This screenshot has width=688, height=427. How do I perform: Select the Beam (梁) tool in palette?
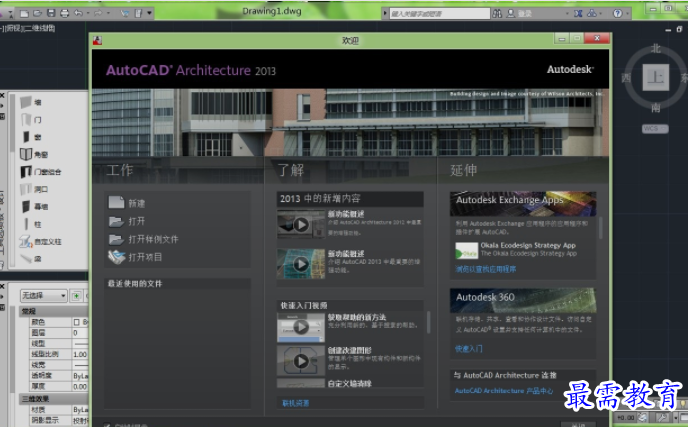pyautogui.click(x=31, y=258)
